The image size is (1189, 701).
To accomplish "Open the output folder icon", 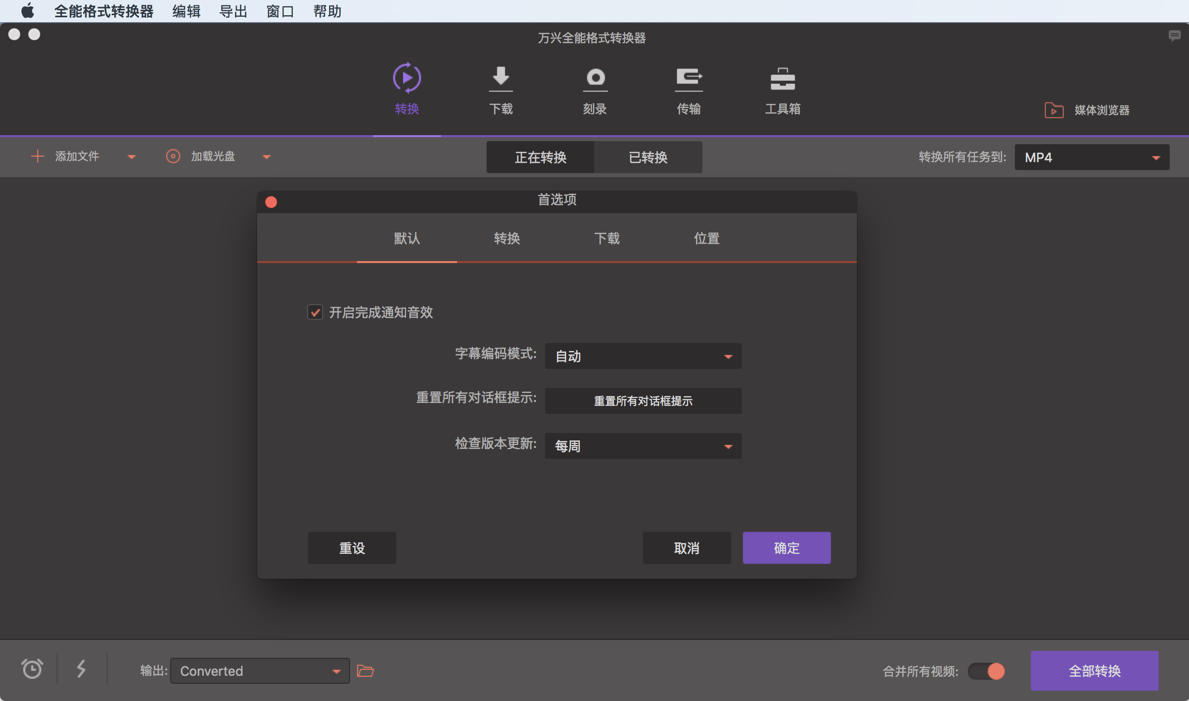I will [x=365, y=671].
